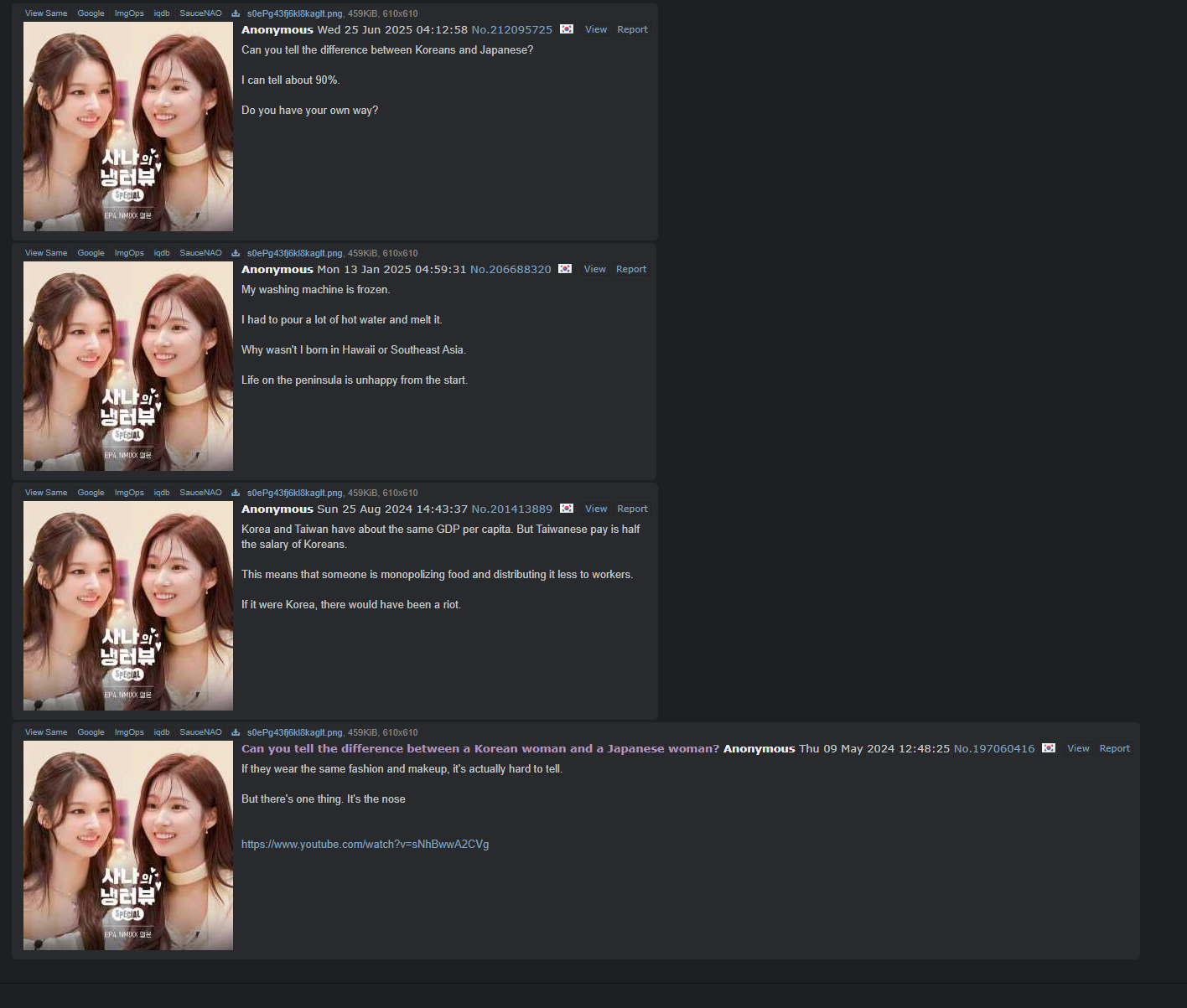The width and height of the screenshot is (1187, 1008).
Task: Click View next to post No.206688320
Action: tap(595, 269)
